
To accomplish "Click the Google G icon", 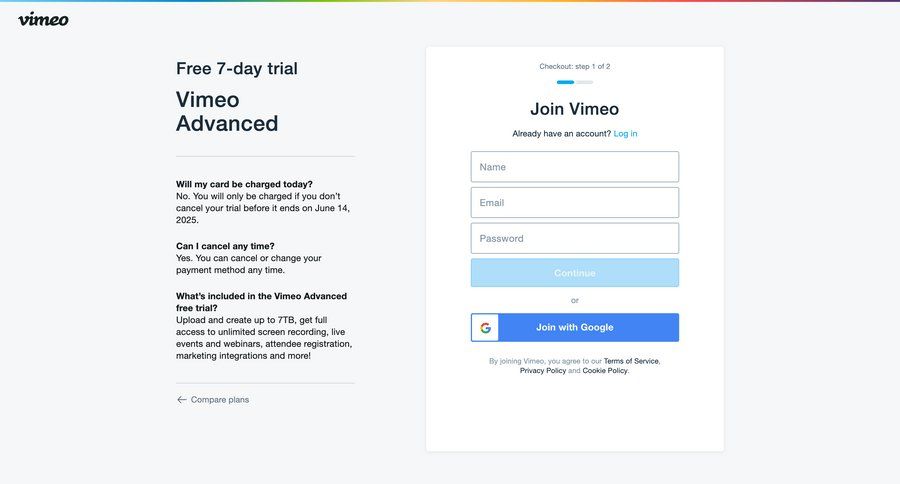I will coord(485,328).
